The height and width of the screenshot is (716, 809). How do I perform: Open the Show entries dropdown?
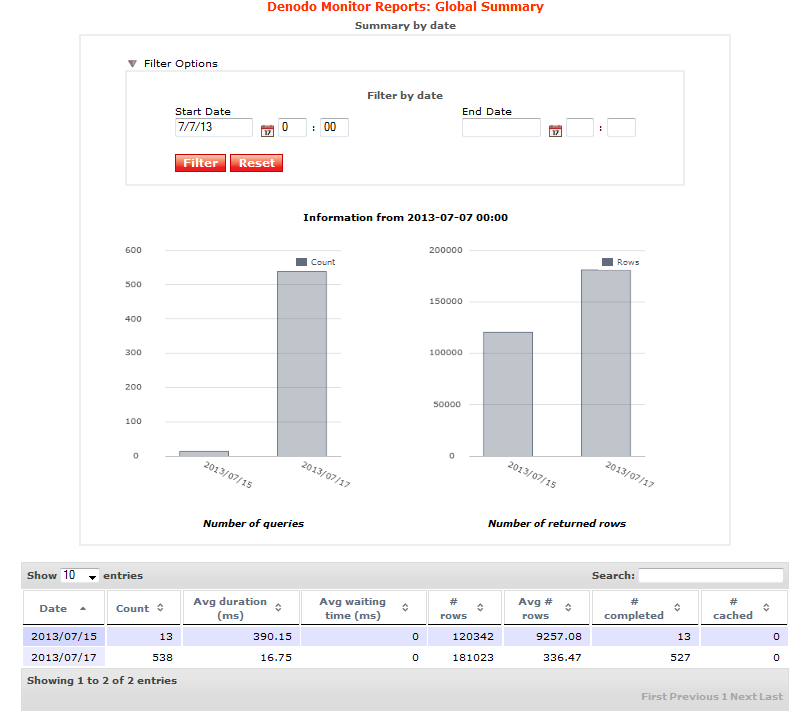[79, 576]
